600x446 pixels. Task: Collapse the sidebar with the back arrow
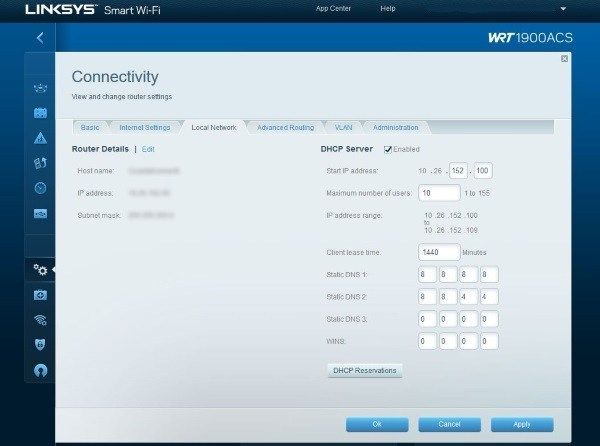click(x=40, y=38)
